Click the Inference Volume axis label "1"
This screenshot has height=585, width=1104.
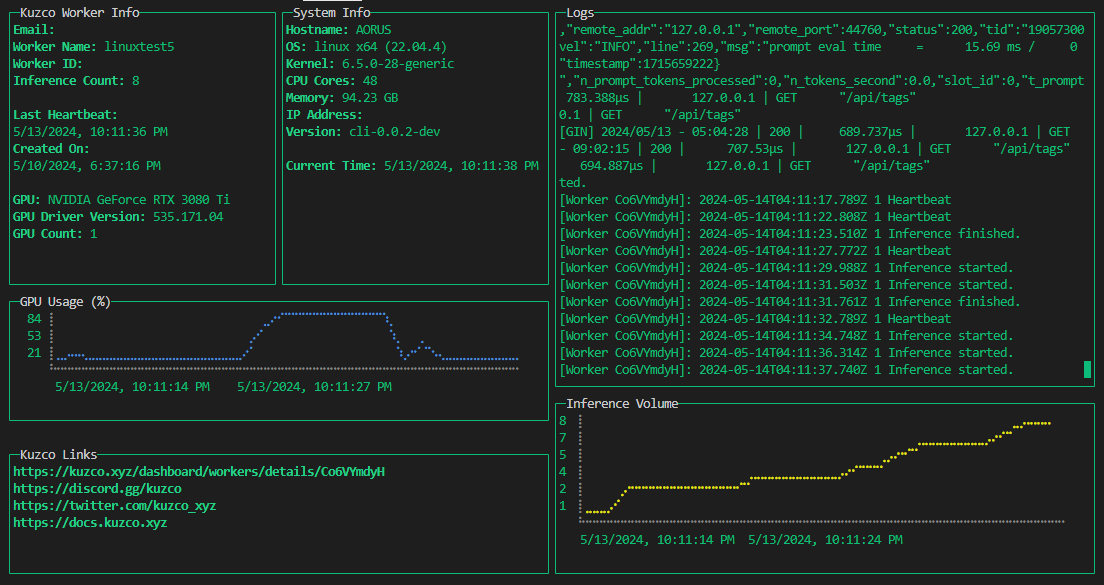pyautogui.click(x=563, y=505)
